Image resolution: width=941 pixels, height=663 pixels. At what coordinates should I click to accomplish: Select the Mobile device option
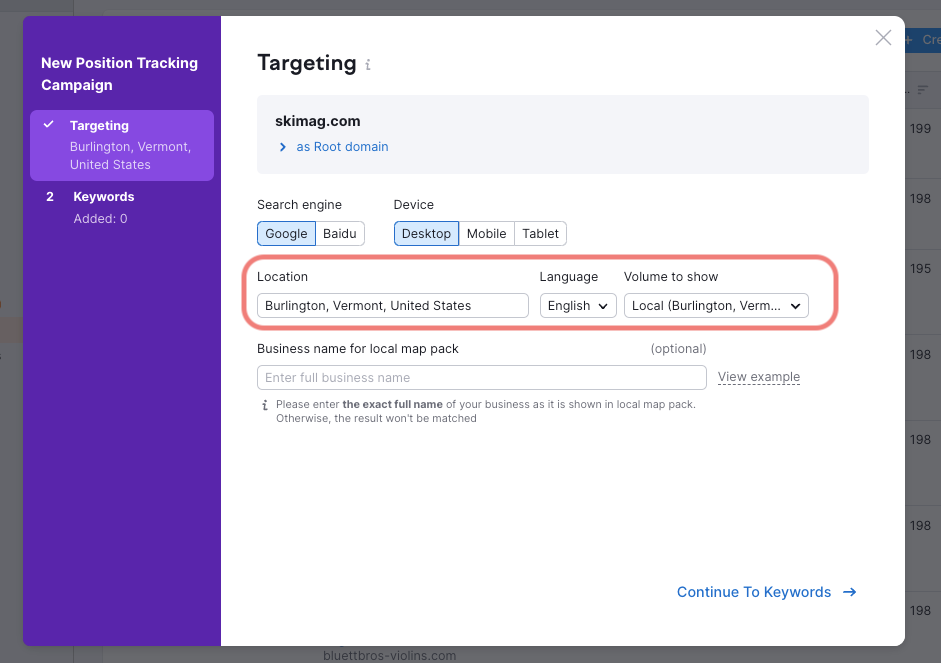486,233
